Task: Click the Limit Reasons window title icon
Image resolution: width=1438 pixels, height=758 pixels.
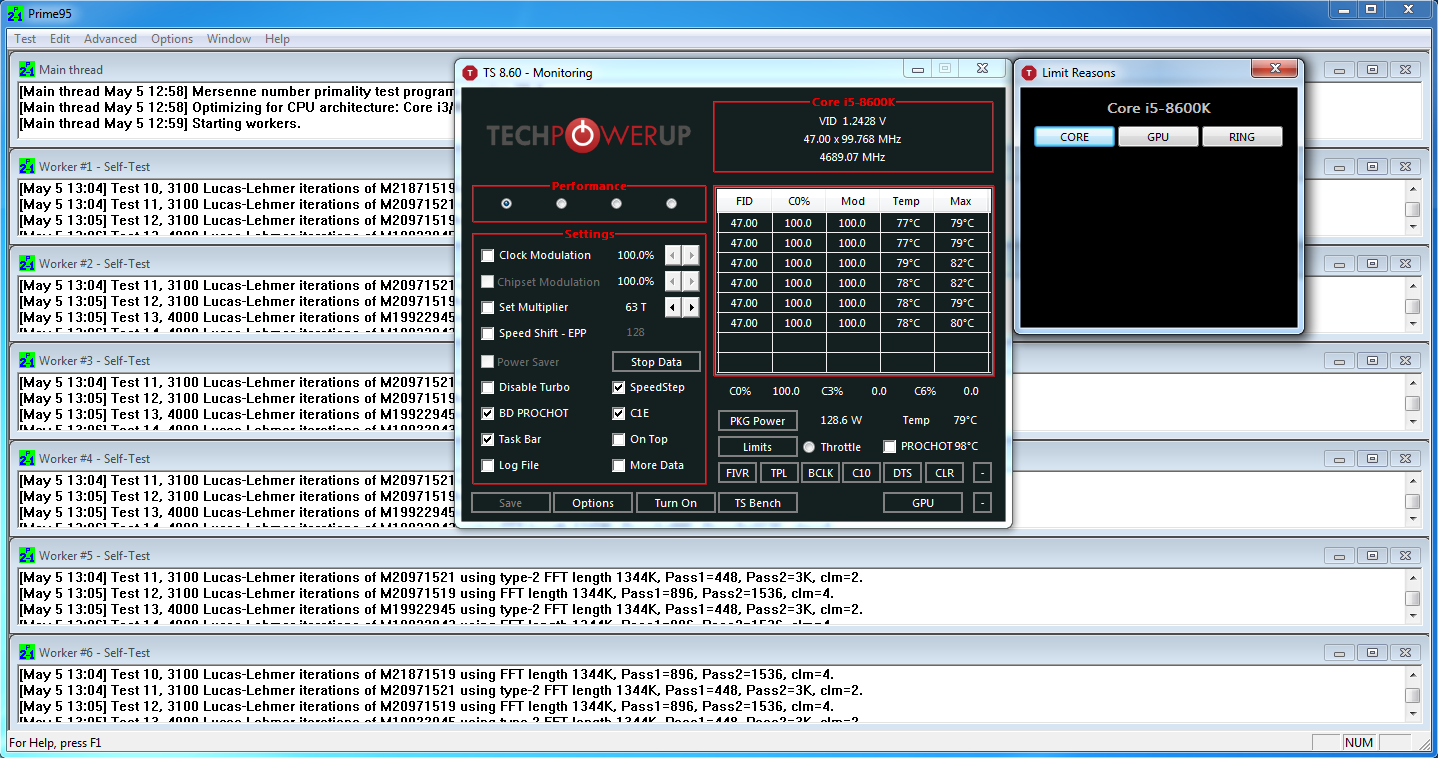Action: 1030,72
